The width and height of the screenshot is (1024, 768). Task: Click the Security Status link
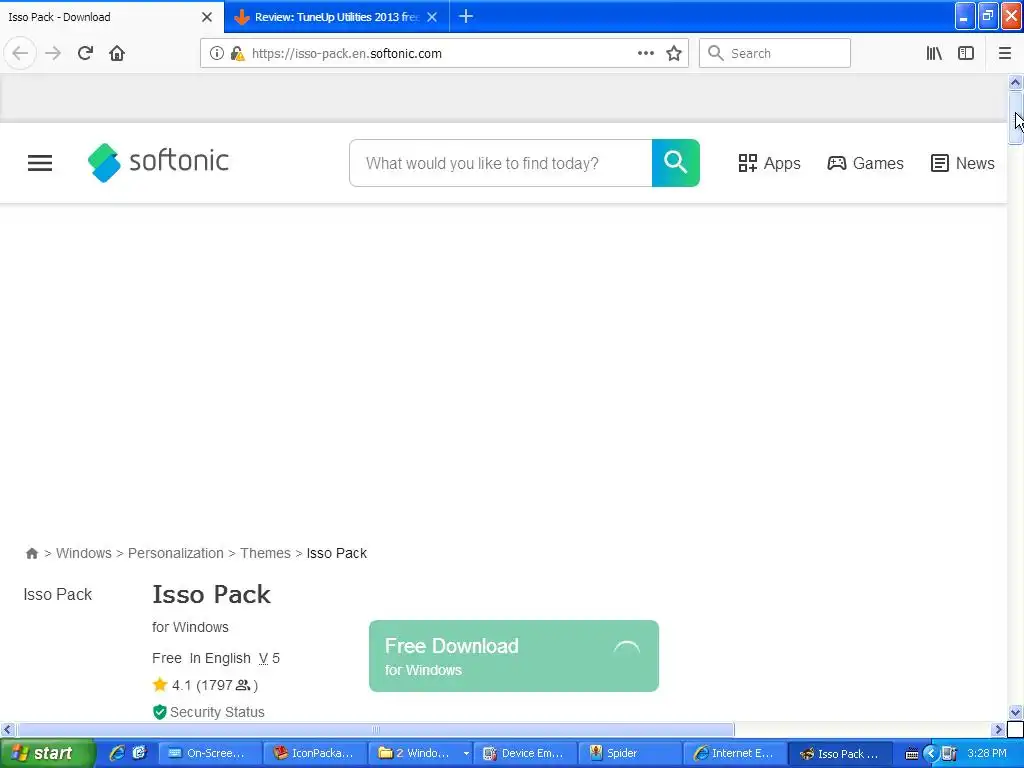217,712
